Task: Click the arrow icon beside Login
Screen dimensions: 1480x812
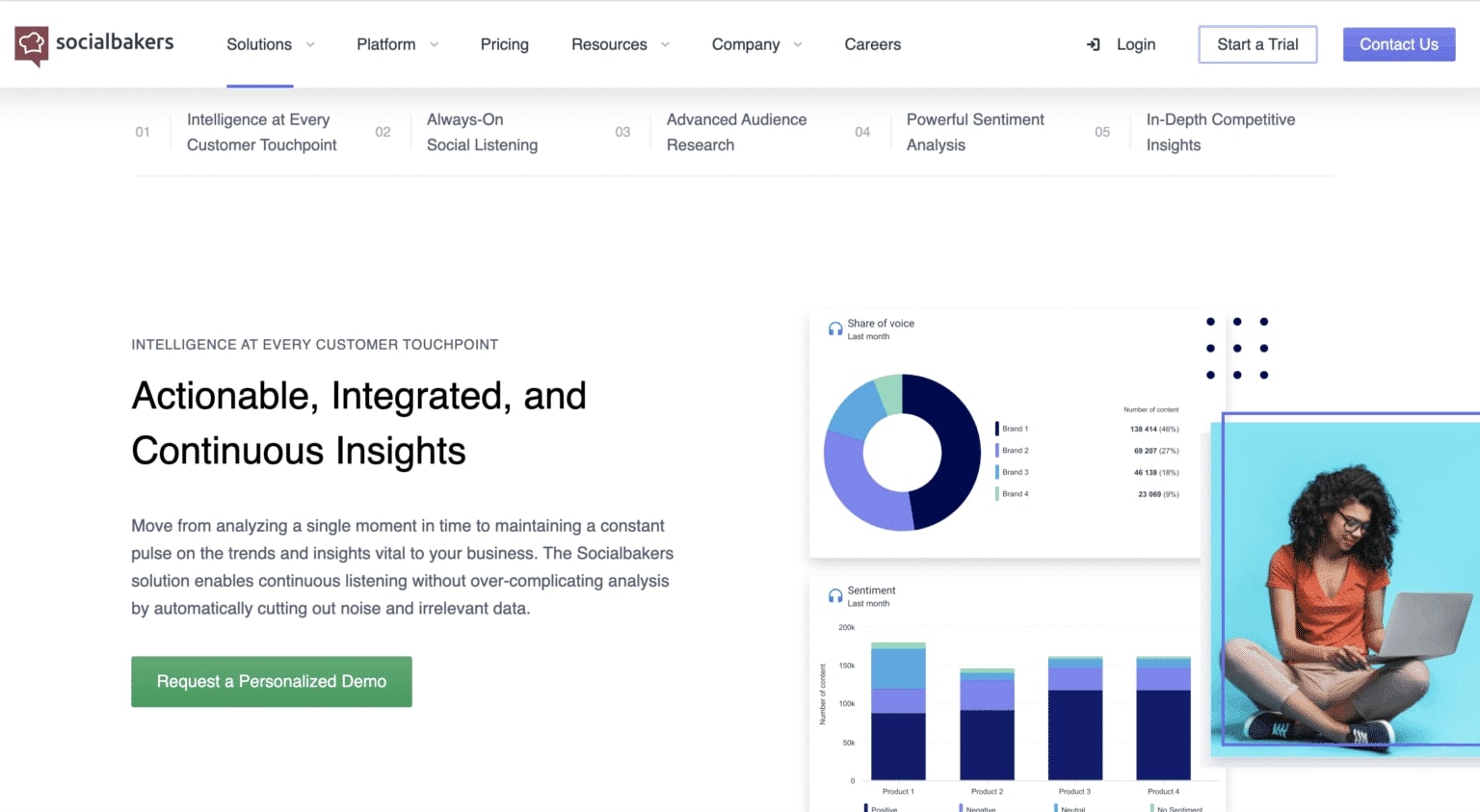Action: pos(1094,44)
